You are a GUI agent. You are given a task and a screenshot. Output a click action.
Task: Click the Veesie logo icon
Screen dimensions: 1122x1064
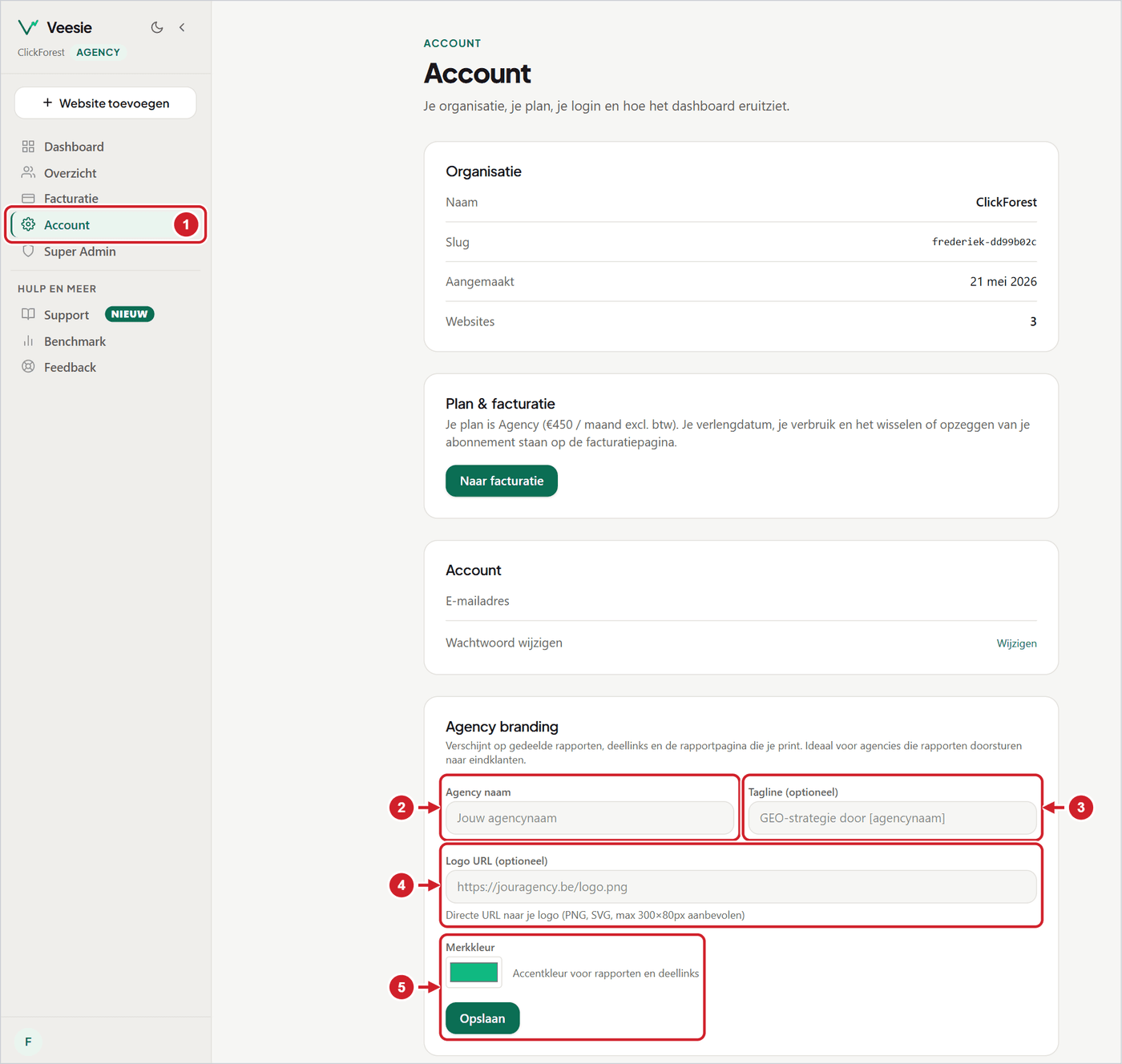point(28,27)
